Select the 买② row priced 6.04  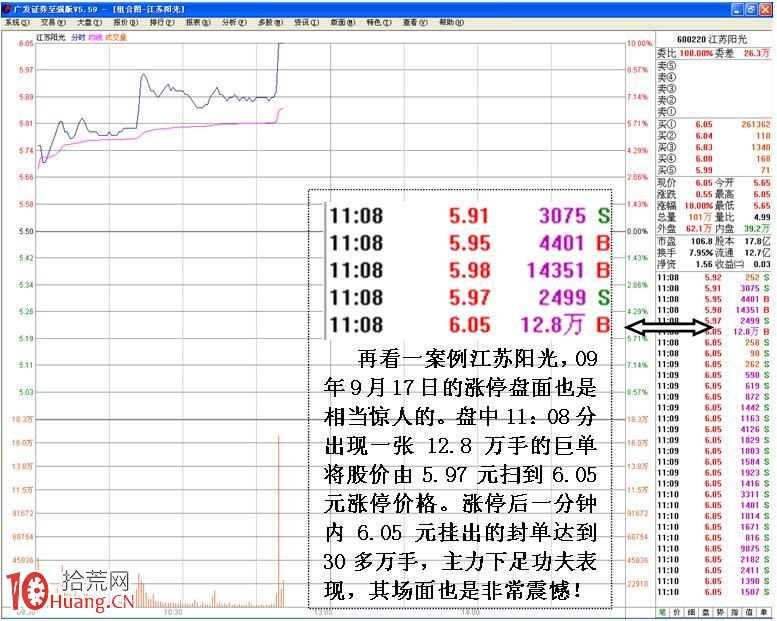[x=714, y=136]
